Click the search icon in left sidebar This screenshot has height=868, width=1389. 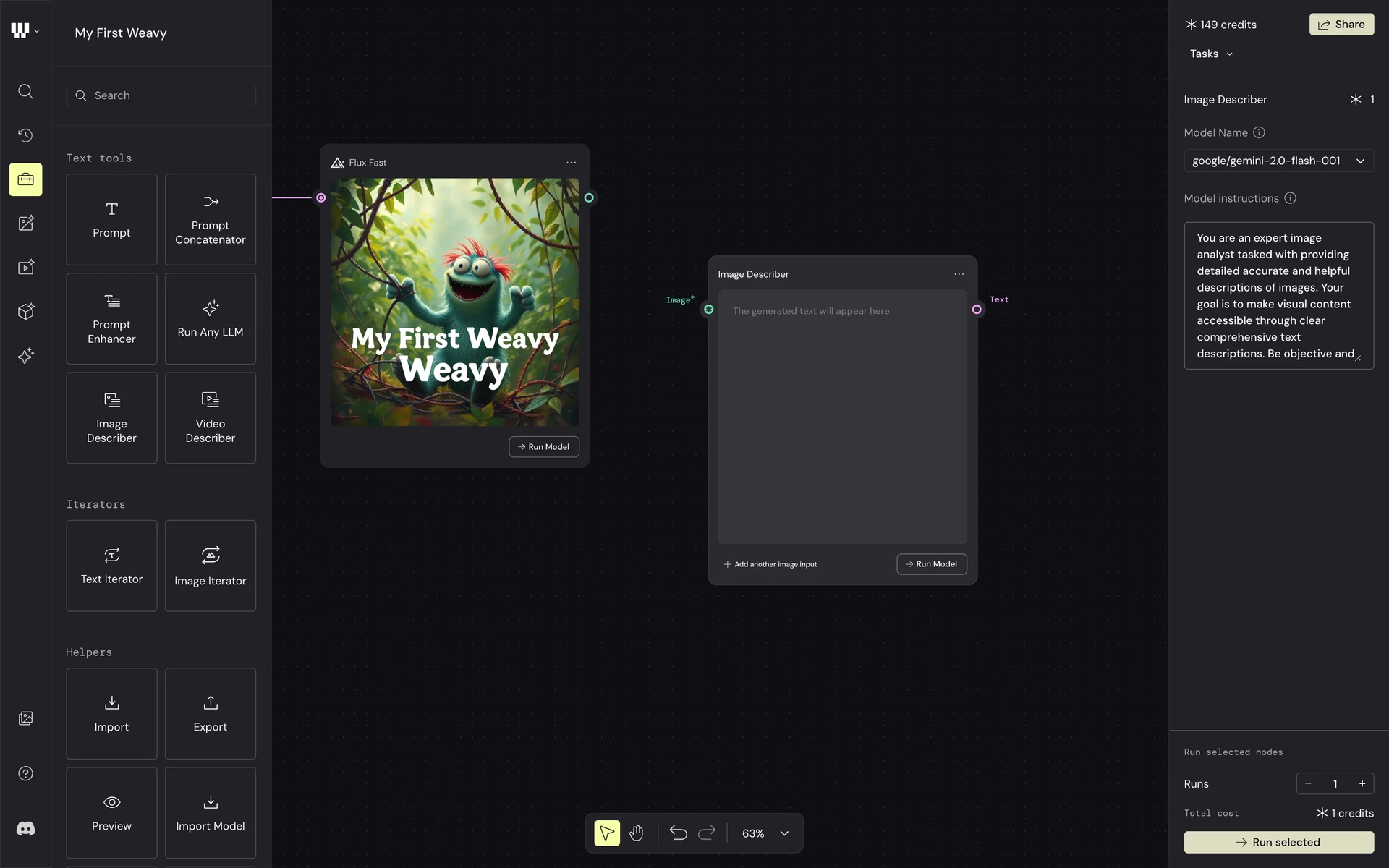[x=25, y=91]
